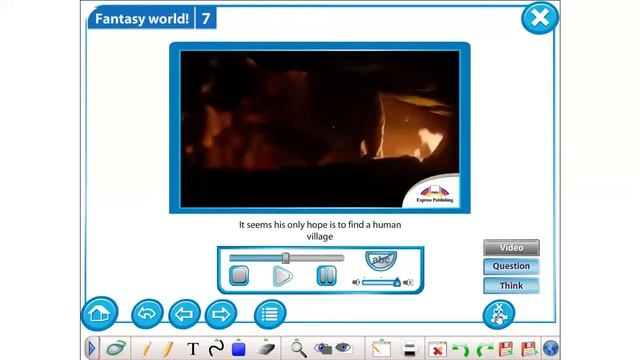The image size is (640, 360).
Task: Click the 'Fantasy world!' title label
Action: [142, 19]
